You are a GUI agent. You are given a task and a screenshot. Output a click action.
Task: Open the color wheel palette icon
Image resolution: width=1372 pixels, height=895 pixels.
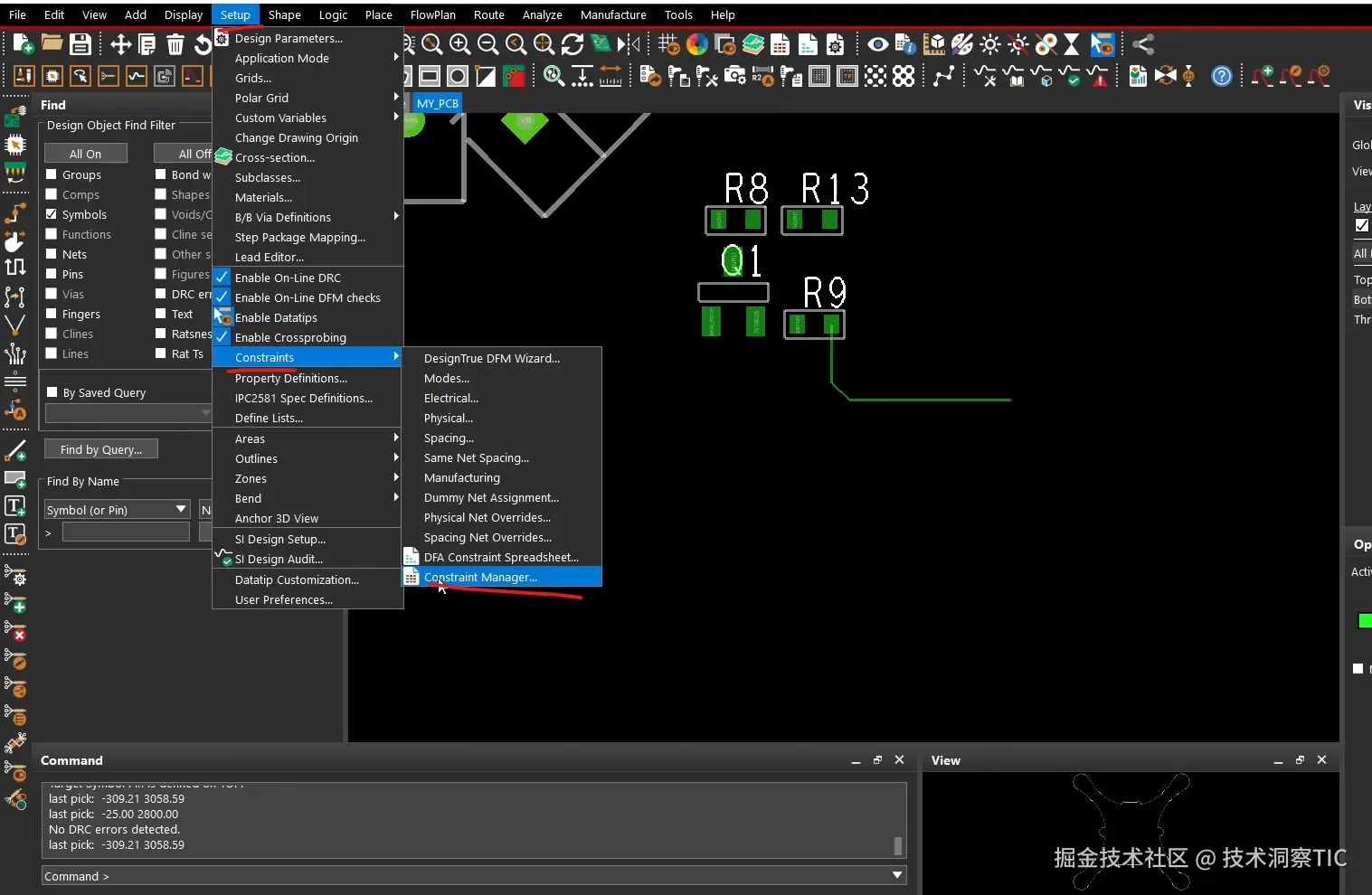point(697,44)
